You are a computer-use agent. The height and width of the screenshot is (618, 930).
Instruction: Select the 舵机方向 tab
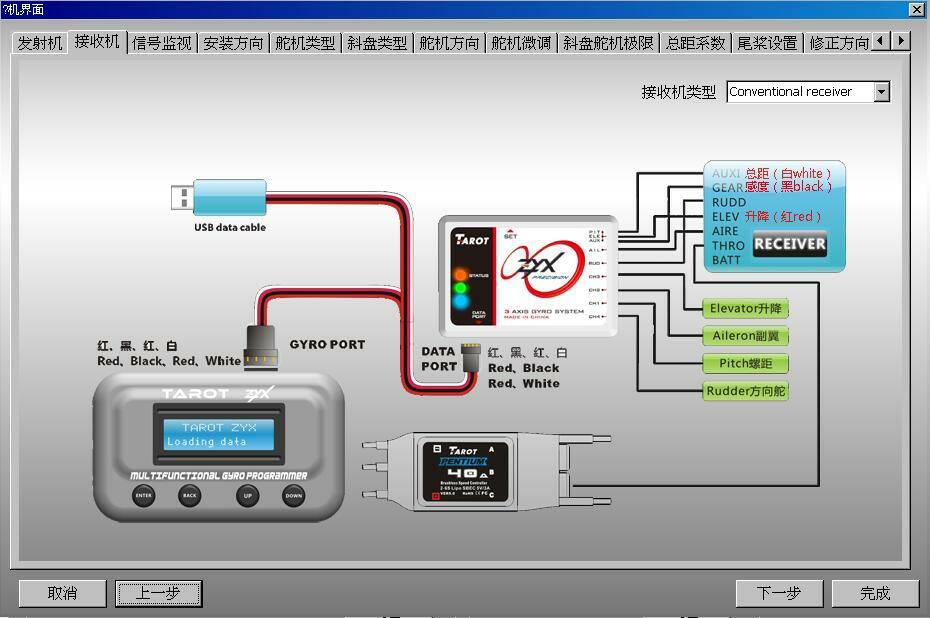click(x=449, y=43)
